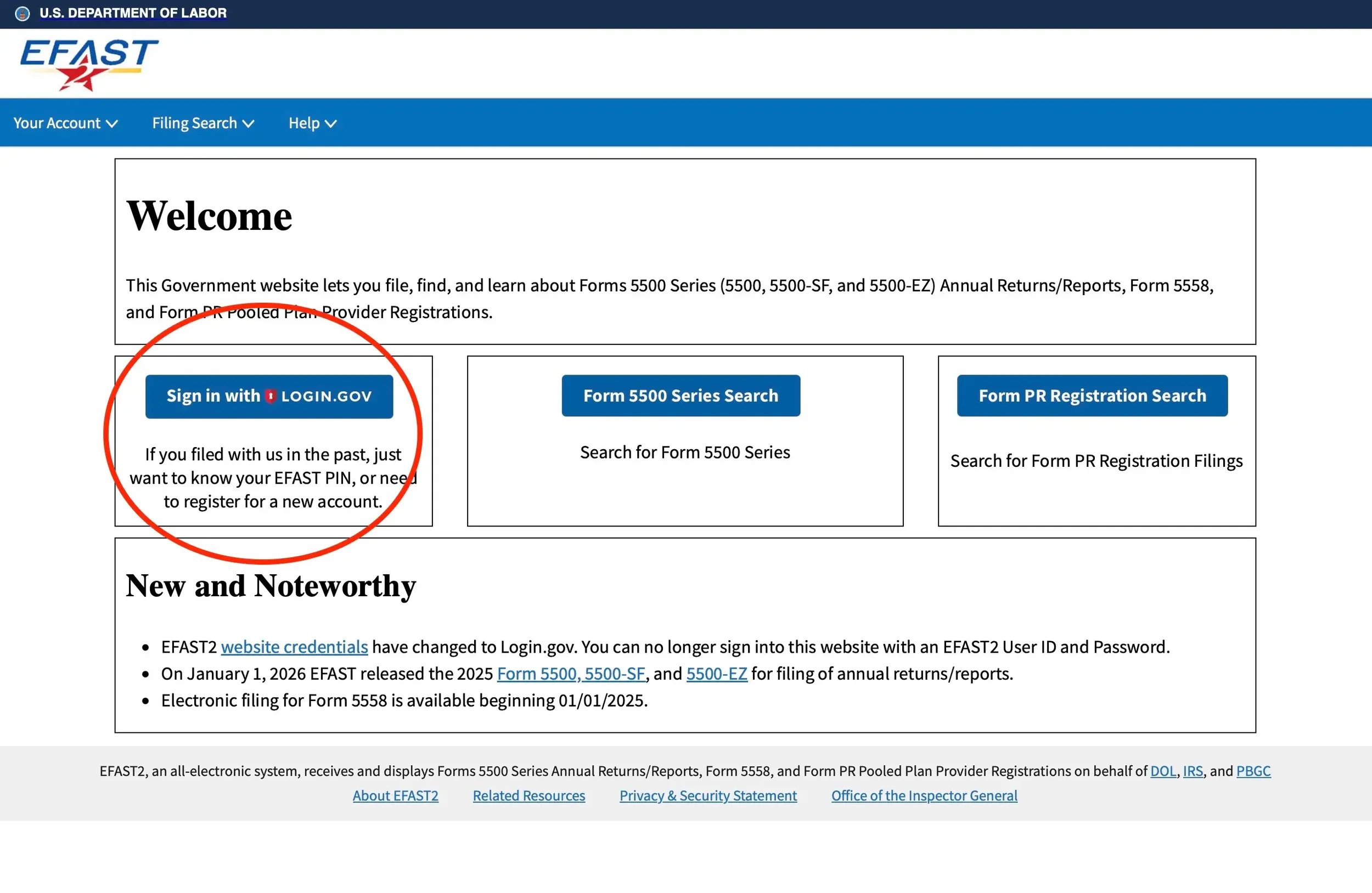The width and height of the screenshot is (1372, 893).
Task: Expand the Filing Search dropdown
Action: 203,123
